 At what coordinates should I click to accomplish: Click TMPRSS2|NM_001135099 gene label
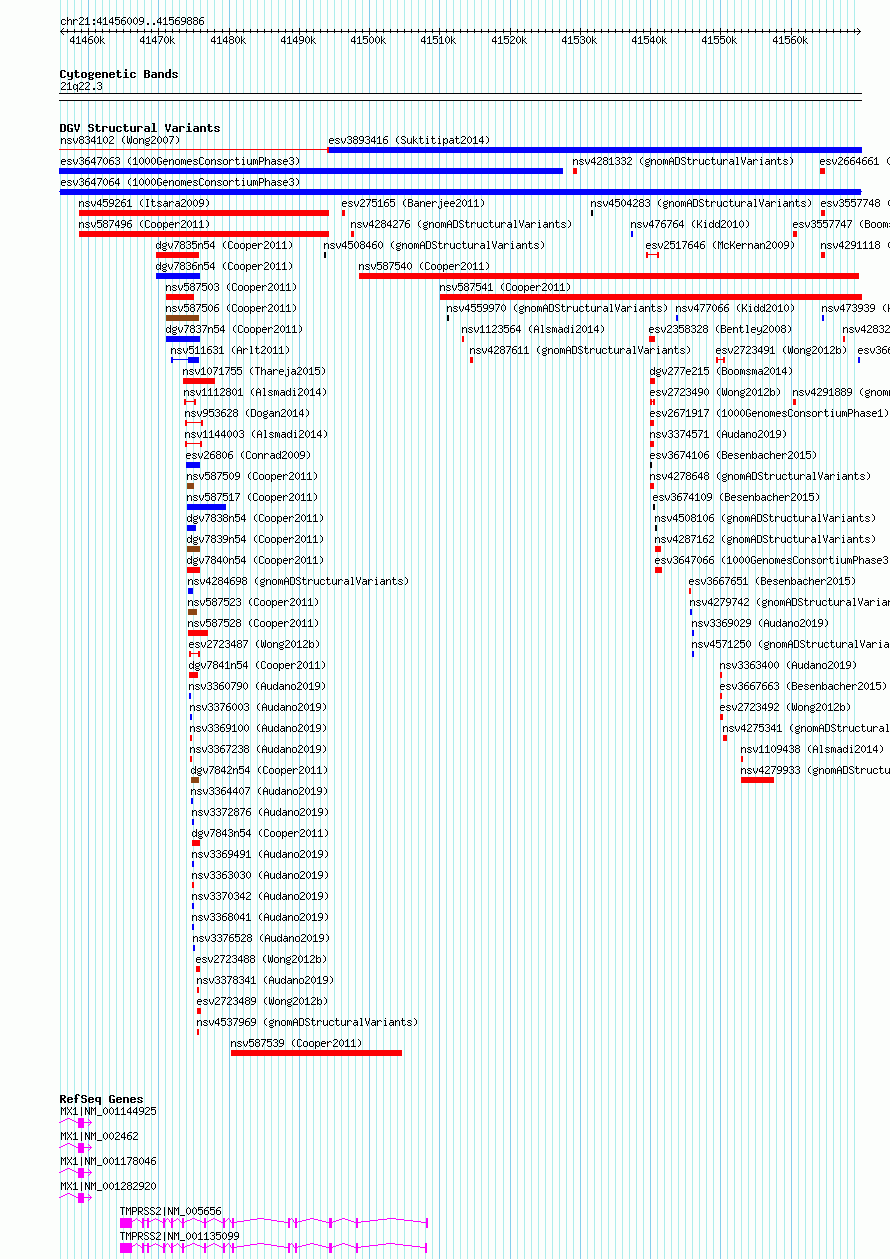180,1236
